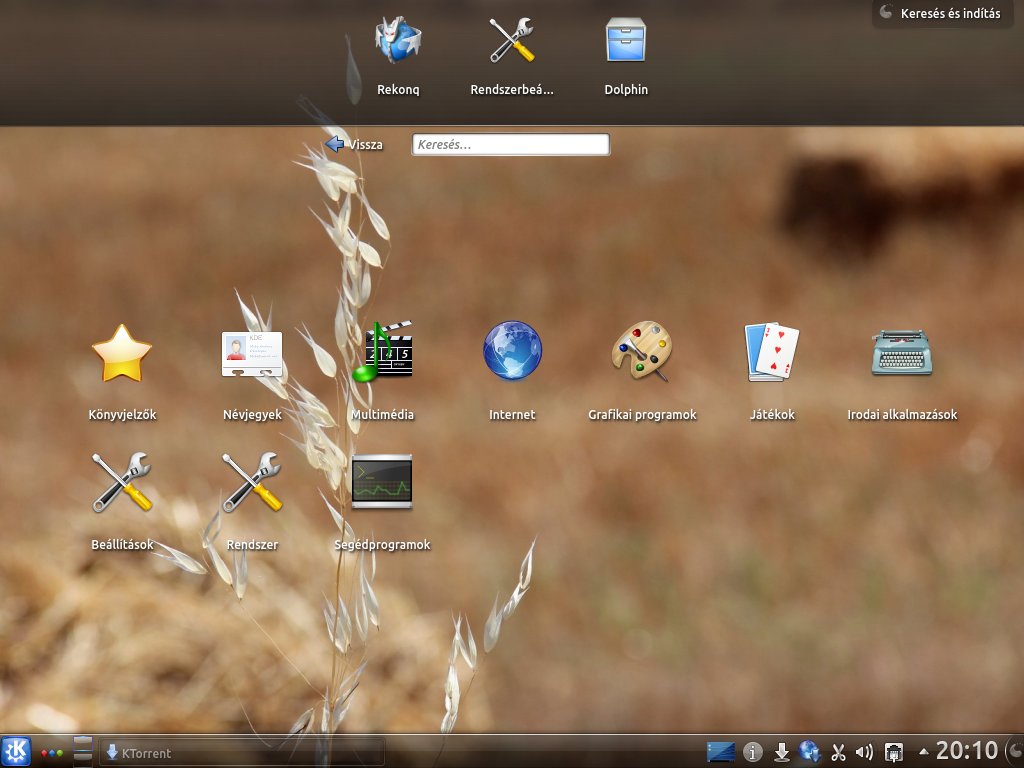
Task: Open the Beállítások category
Action: click(122, 502)
